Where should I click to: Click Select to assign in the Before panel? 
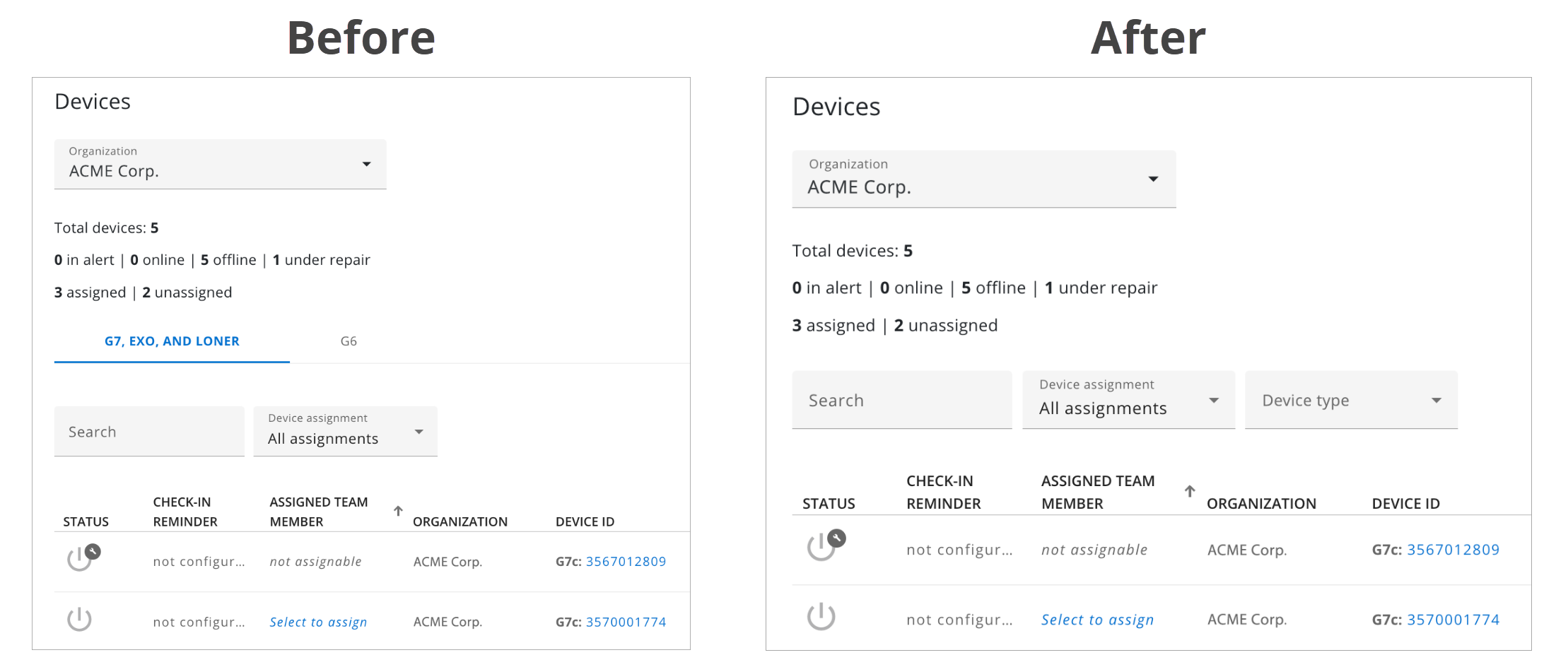tap(318, 622)
